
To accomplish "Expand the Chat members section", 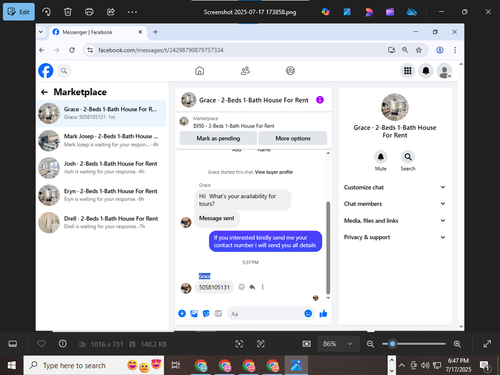I will pos(395,204).
